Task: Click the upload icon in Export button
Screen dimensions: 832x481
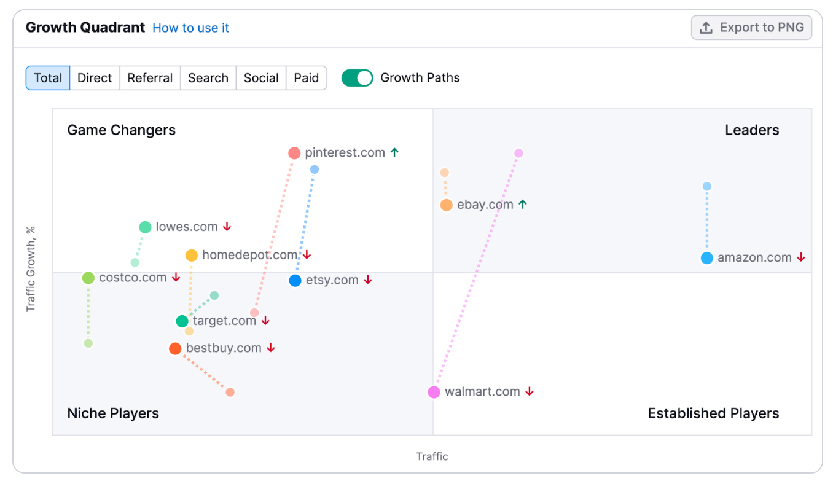Action: click(706, 28)
